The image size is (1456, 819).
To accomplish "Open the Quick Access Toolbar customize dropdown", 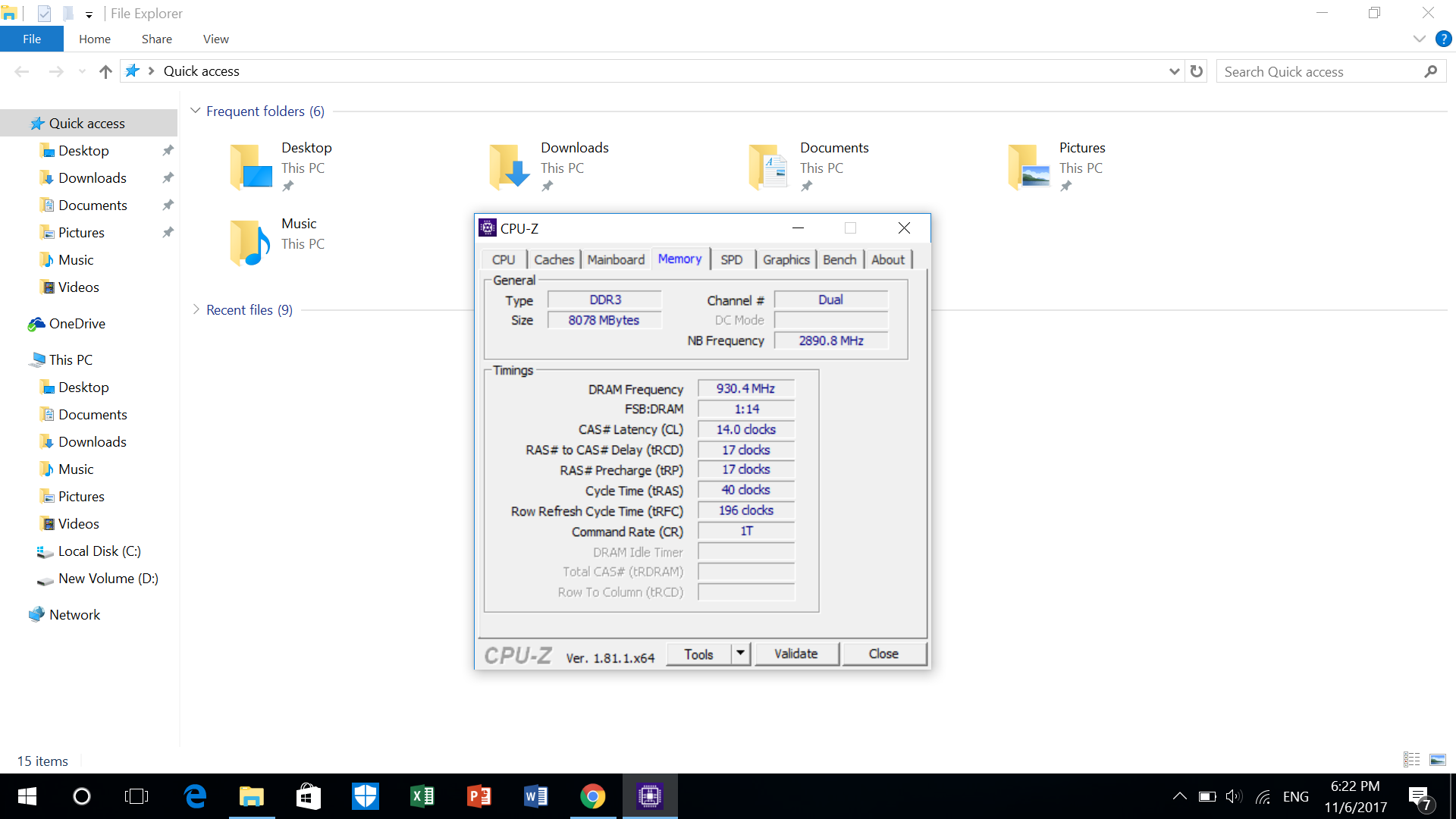I will tap(89, 14).
